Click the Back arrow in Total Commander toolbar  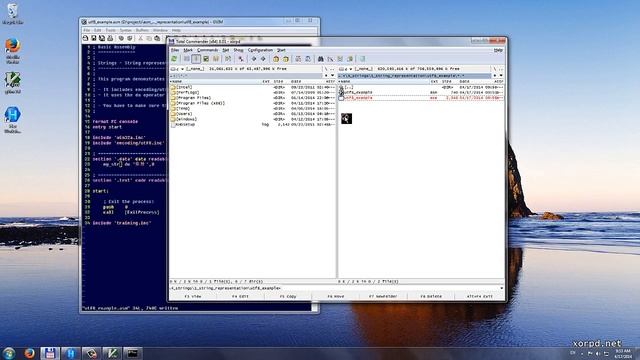tap(253, 59)
